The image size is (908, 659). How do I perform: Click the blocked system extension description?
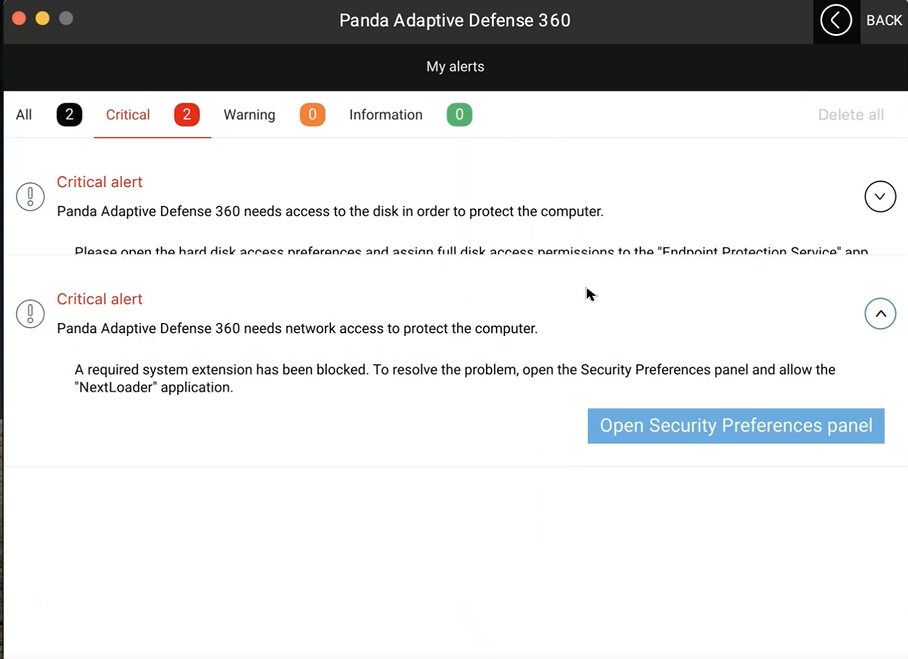455,378
